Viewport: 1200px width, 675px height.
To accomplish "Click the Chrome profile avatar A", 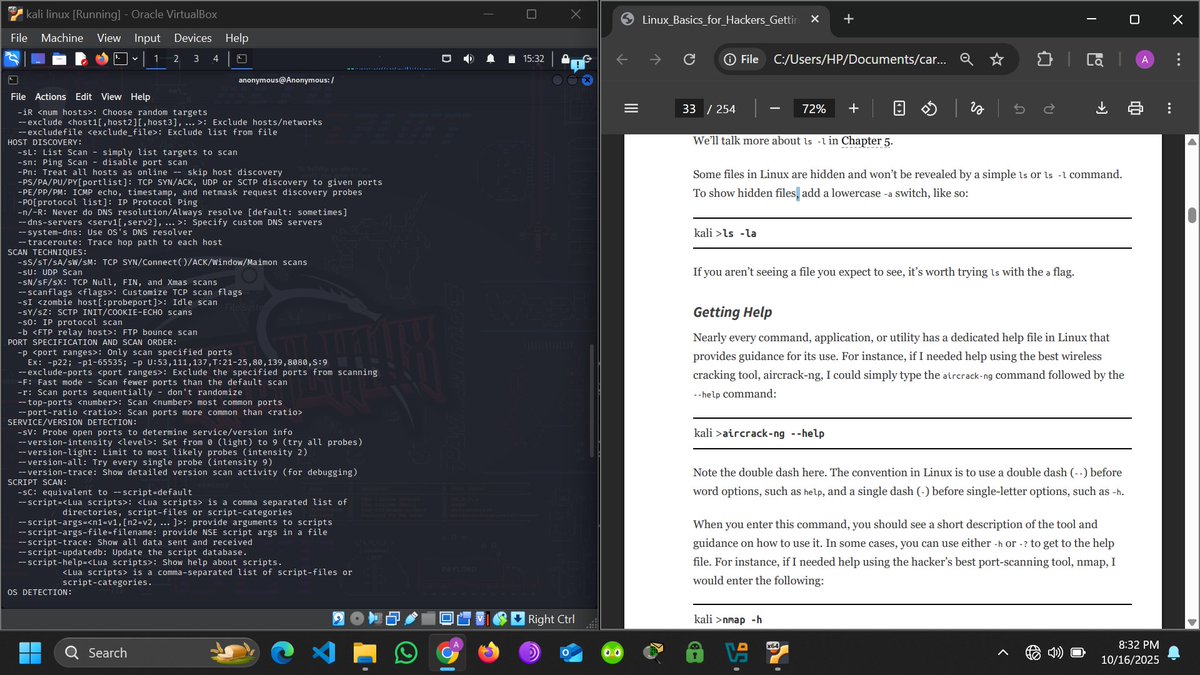I will click(x=1145, y=60).
